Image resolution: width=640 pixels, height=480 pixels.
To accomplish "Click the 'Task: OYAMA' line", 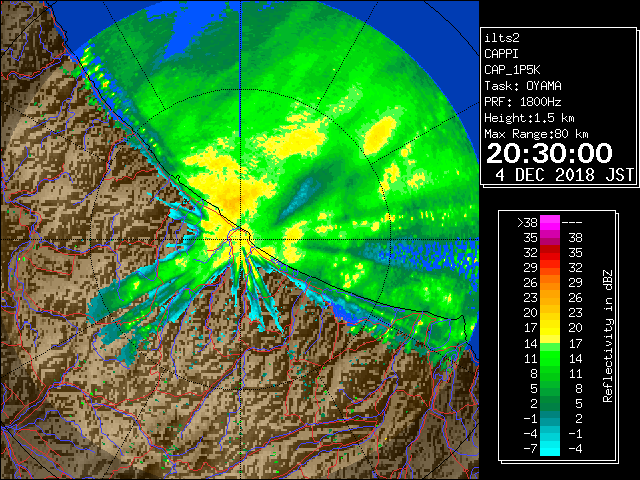I will (523, 86).
